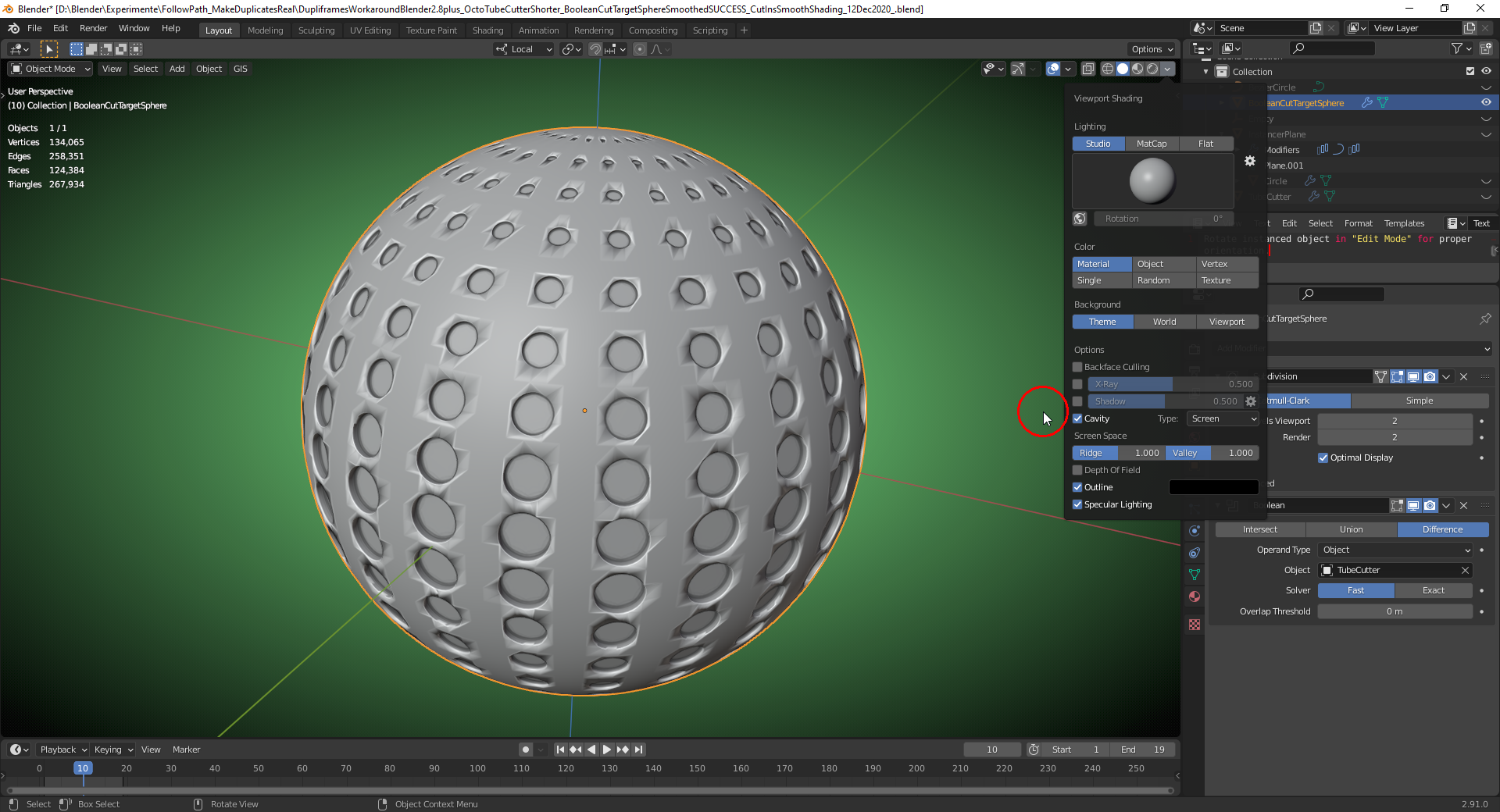Select the Exact solver

(x=1434, y=590)
